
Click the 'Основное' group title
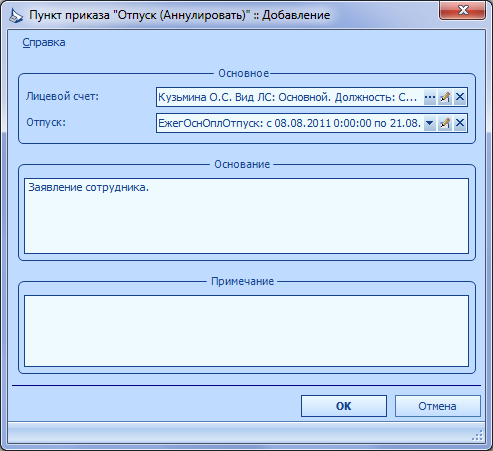coord(243,73)
